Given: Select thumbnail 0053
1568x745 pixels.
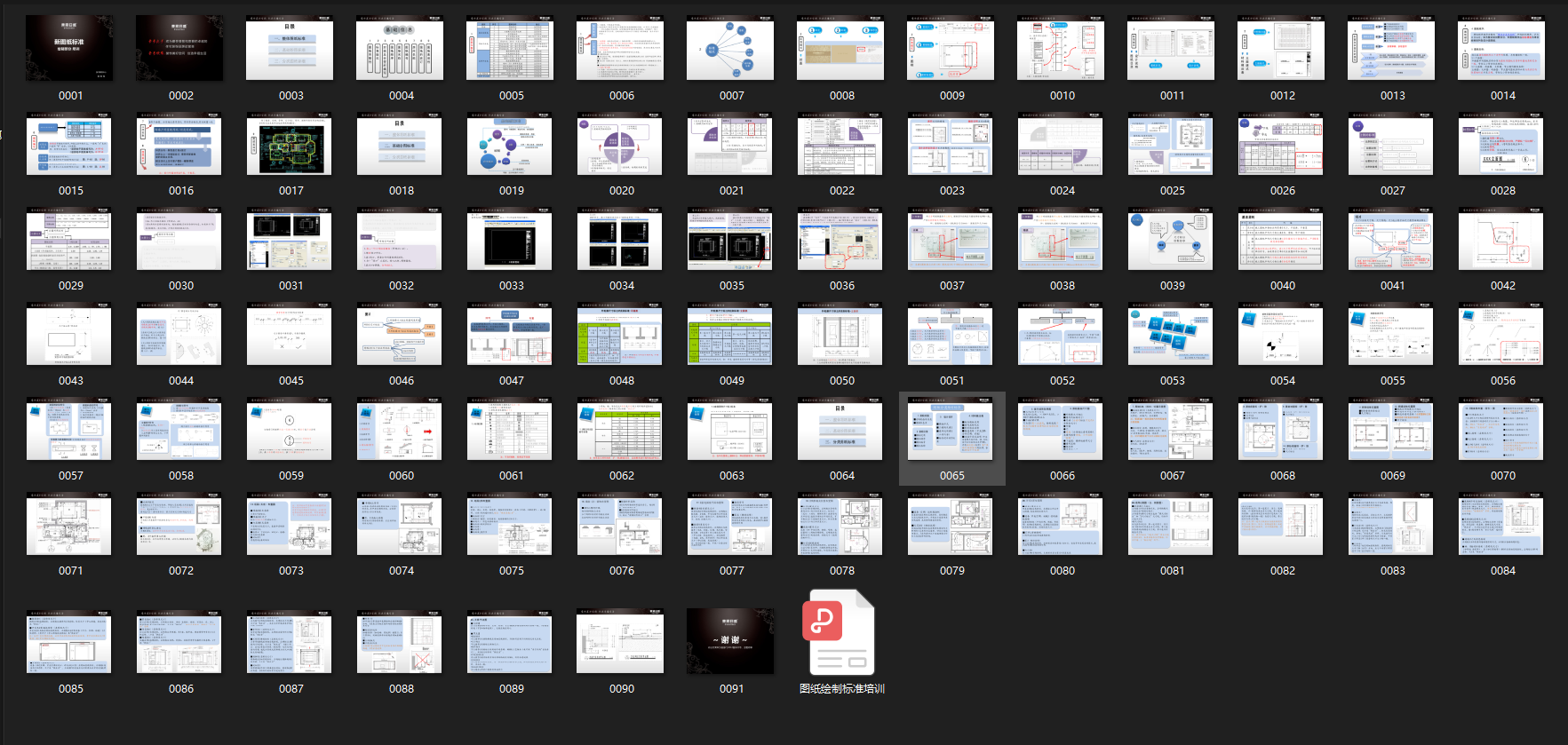Looking at the screenshot, I should pyautogui.click(x=1171, y=334).
